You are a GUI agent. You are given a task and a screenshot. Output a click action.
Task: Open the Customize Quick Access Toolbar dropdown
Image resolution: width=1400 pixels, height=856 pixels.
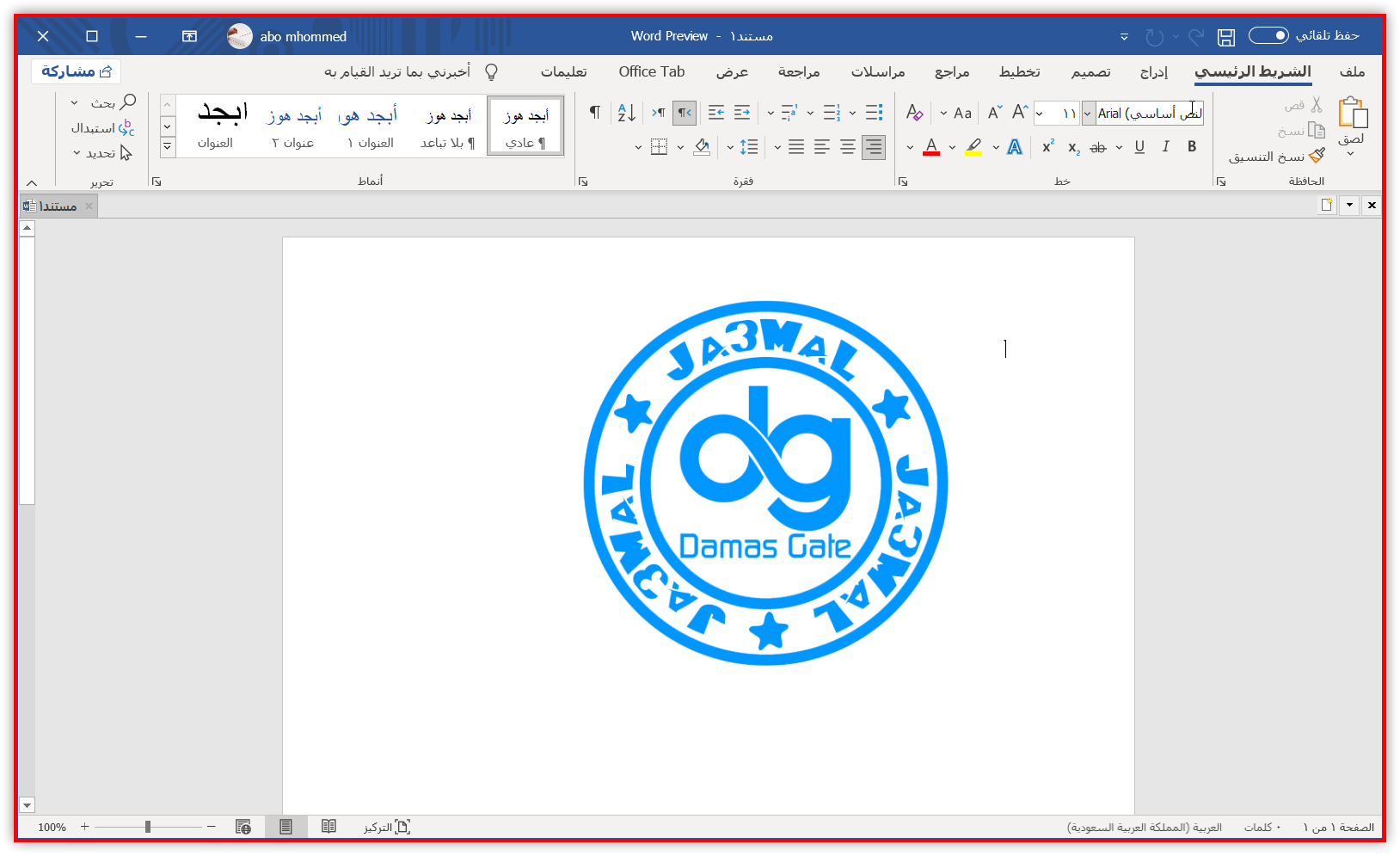1124,36
